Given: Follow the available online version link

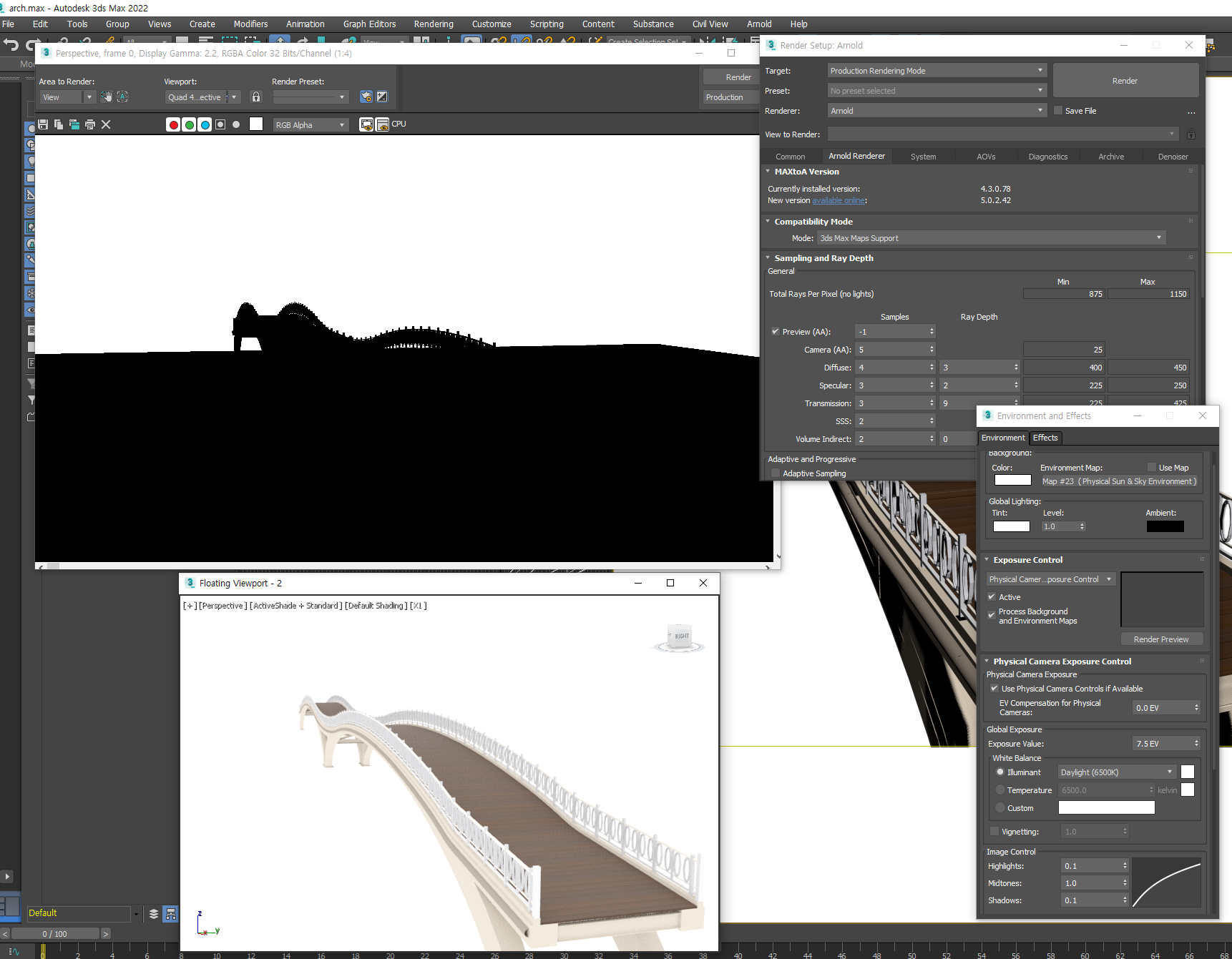Looking at the screenshot, I should 839,200.
